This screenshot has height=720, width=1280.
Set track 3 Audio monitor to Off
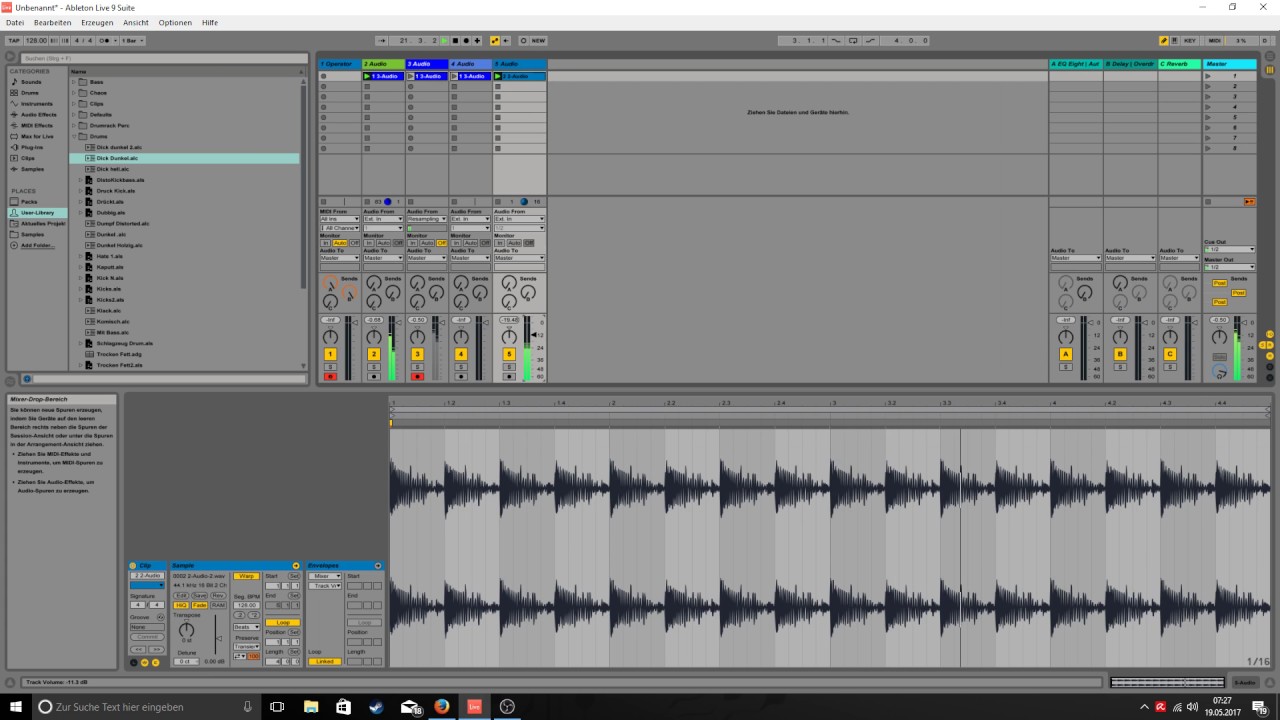441,243
